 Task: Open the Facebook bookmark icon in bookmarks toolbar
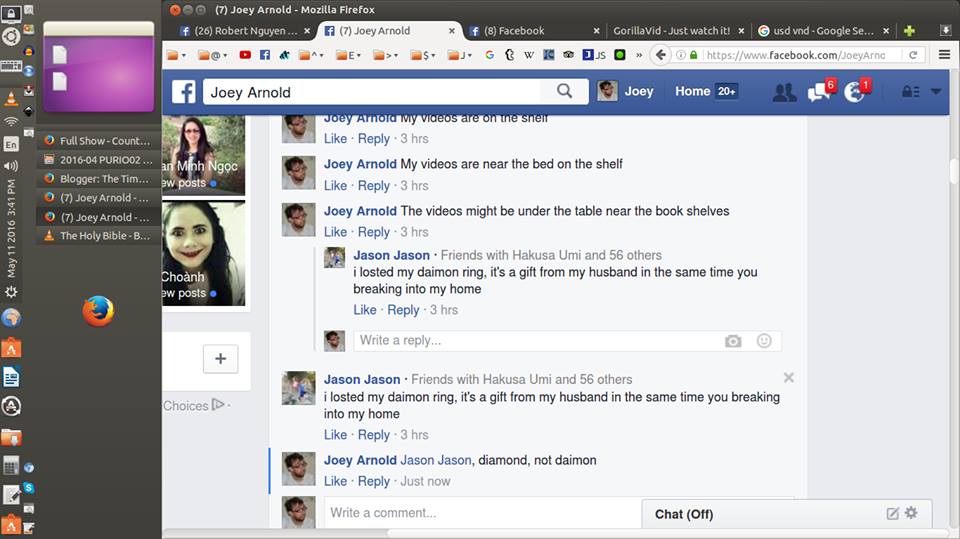(264, 55)
